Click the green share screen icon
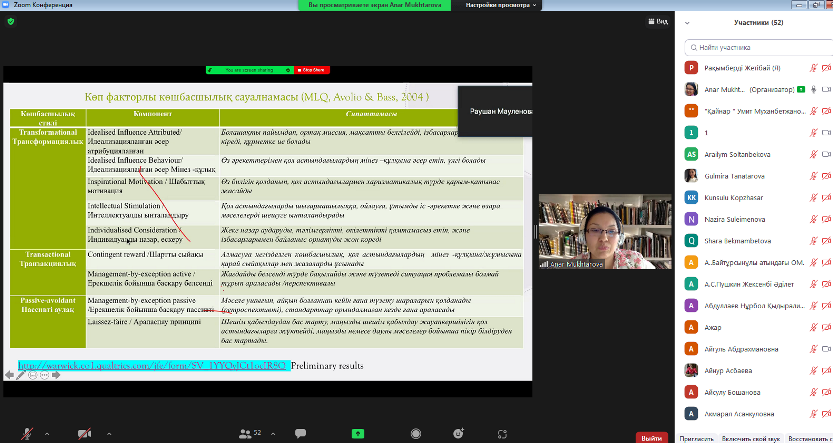Image resolution: width=833 pixels, height=443 pixels. pyautogui.click(x=358, y=433)
